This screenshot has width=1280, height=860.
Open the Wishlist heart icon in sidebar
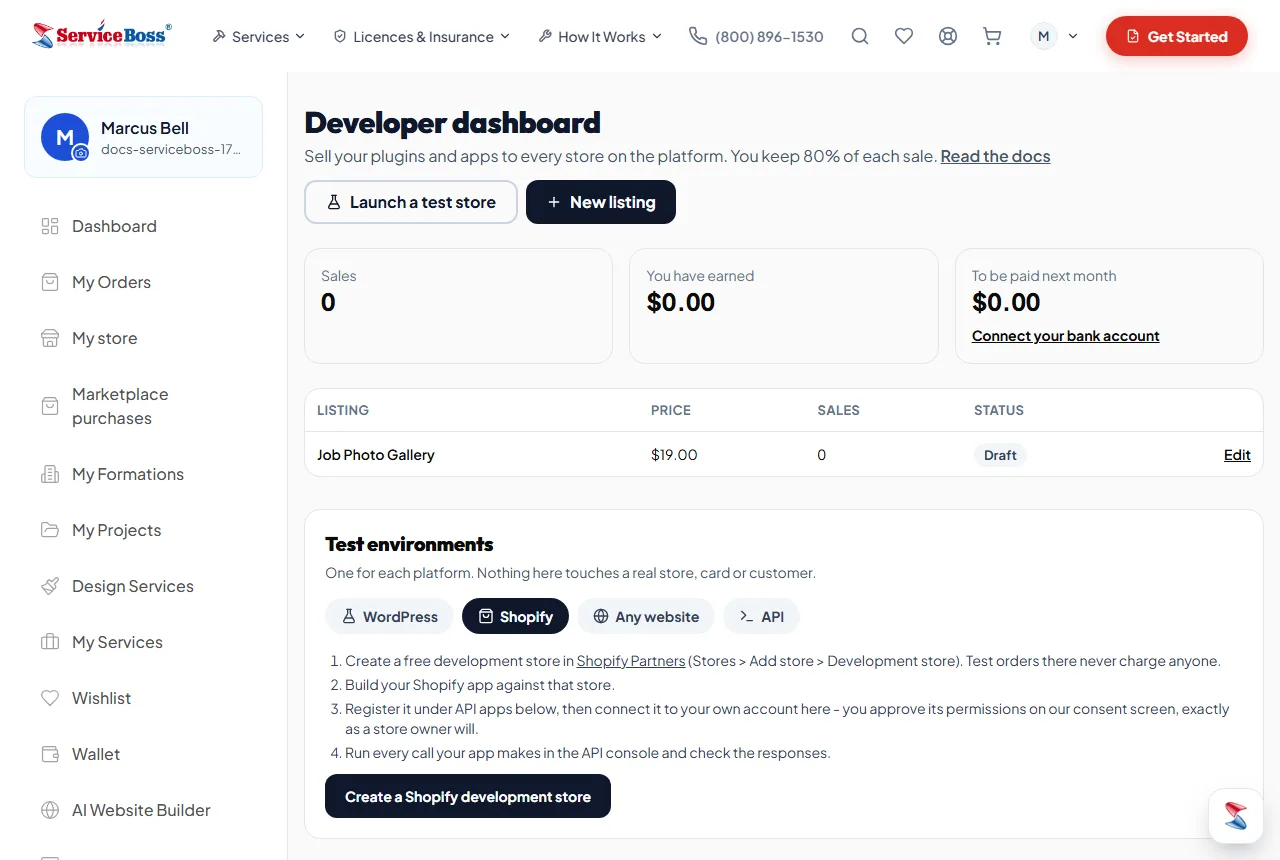tap(50, 698)
